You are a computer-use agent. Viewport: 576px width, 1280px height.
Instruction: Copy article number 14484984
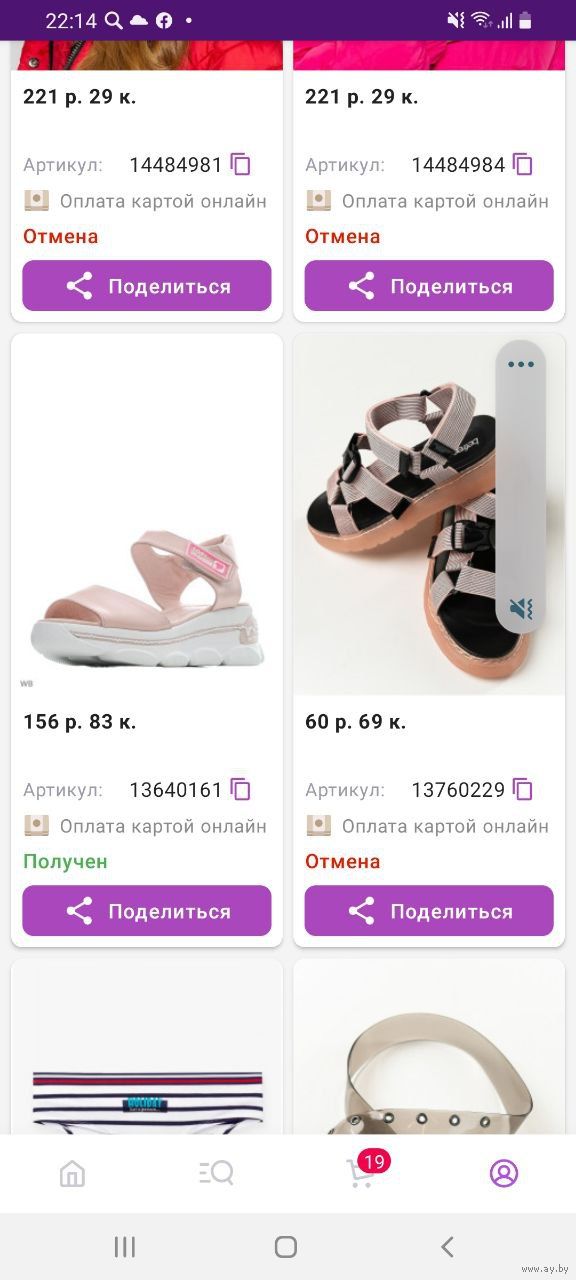[523, 164]
